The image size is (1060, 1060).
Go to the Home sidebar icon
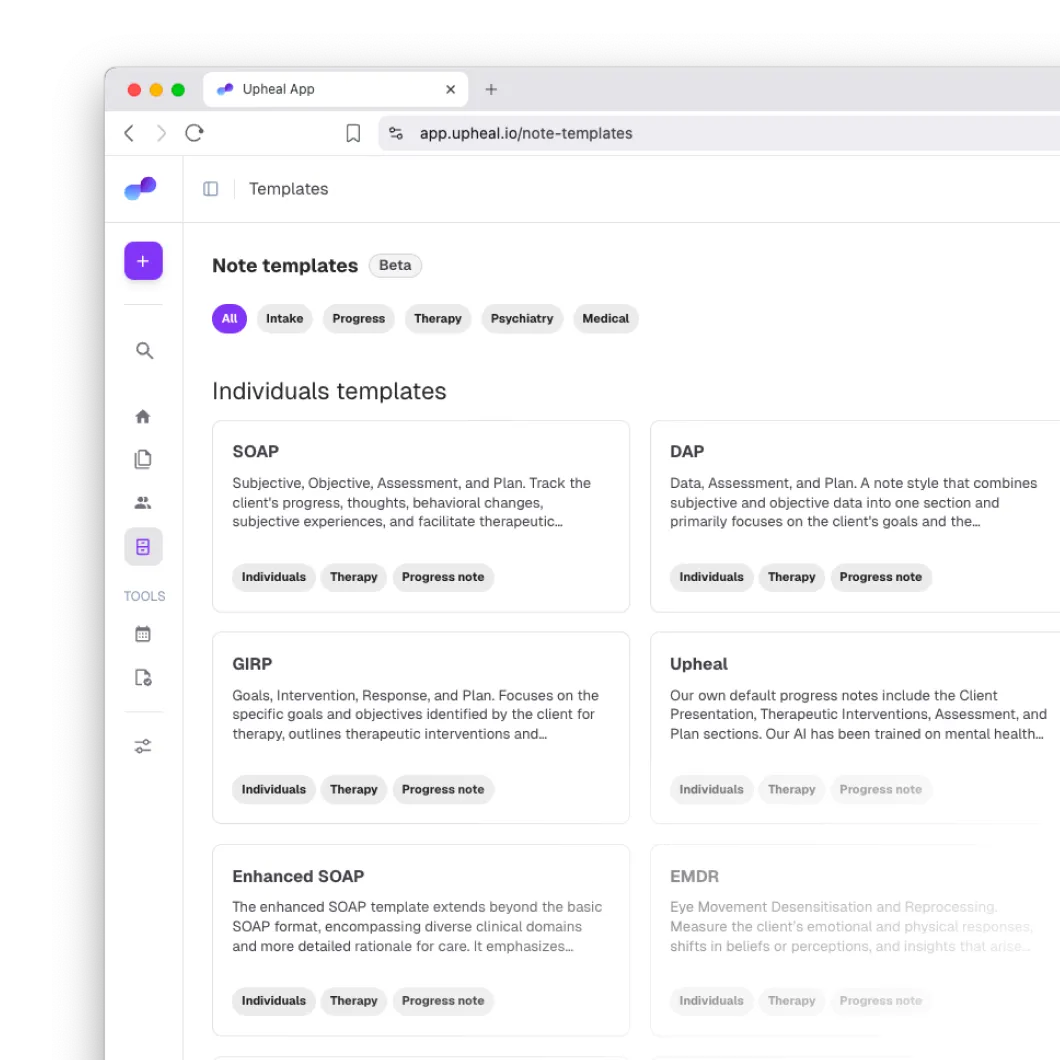(x=143, y=416)
